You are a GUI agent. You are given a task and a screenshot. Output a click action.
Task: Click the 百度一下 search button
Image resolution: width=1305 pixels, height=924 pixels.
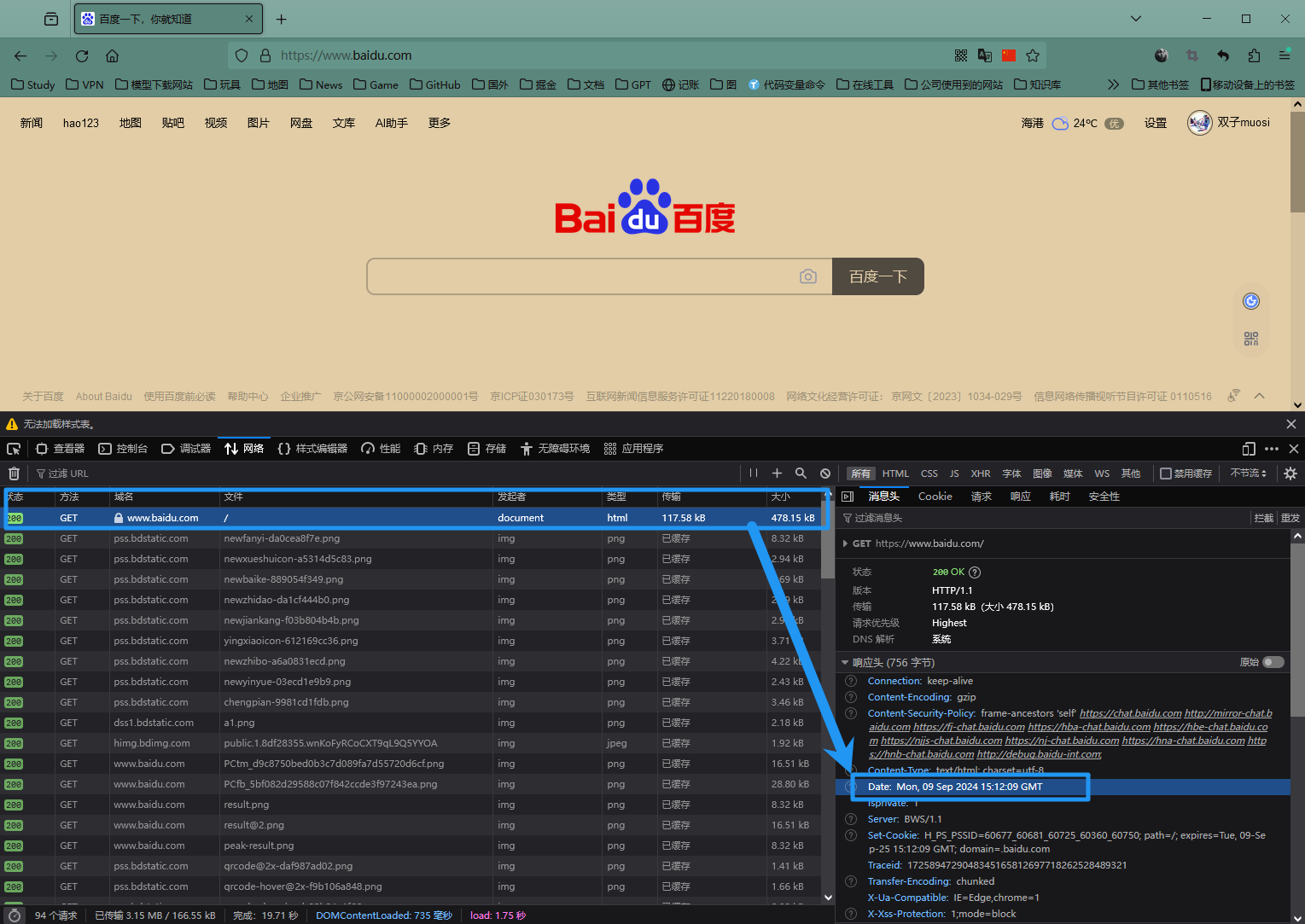(x=878, y=276)
